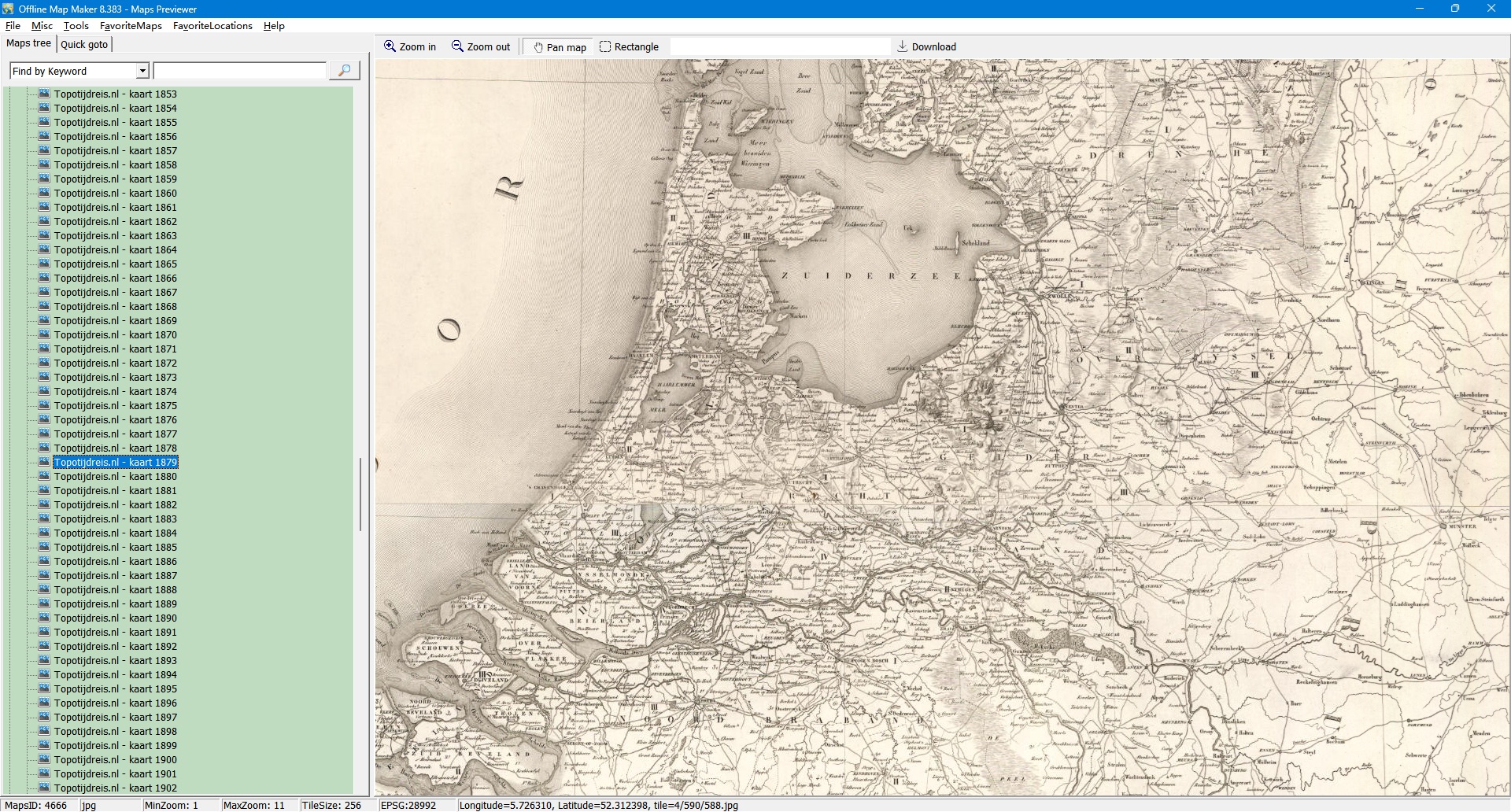This screenshot has height=812, width=1511.
Task: Open the FavoriteMaps menu
Action: [x=131, y=26]
